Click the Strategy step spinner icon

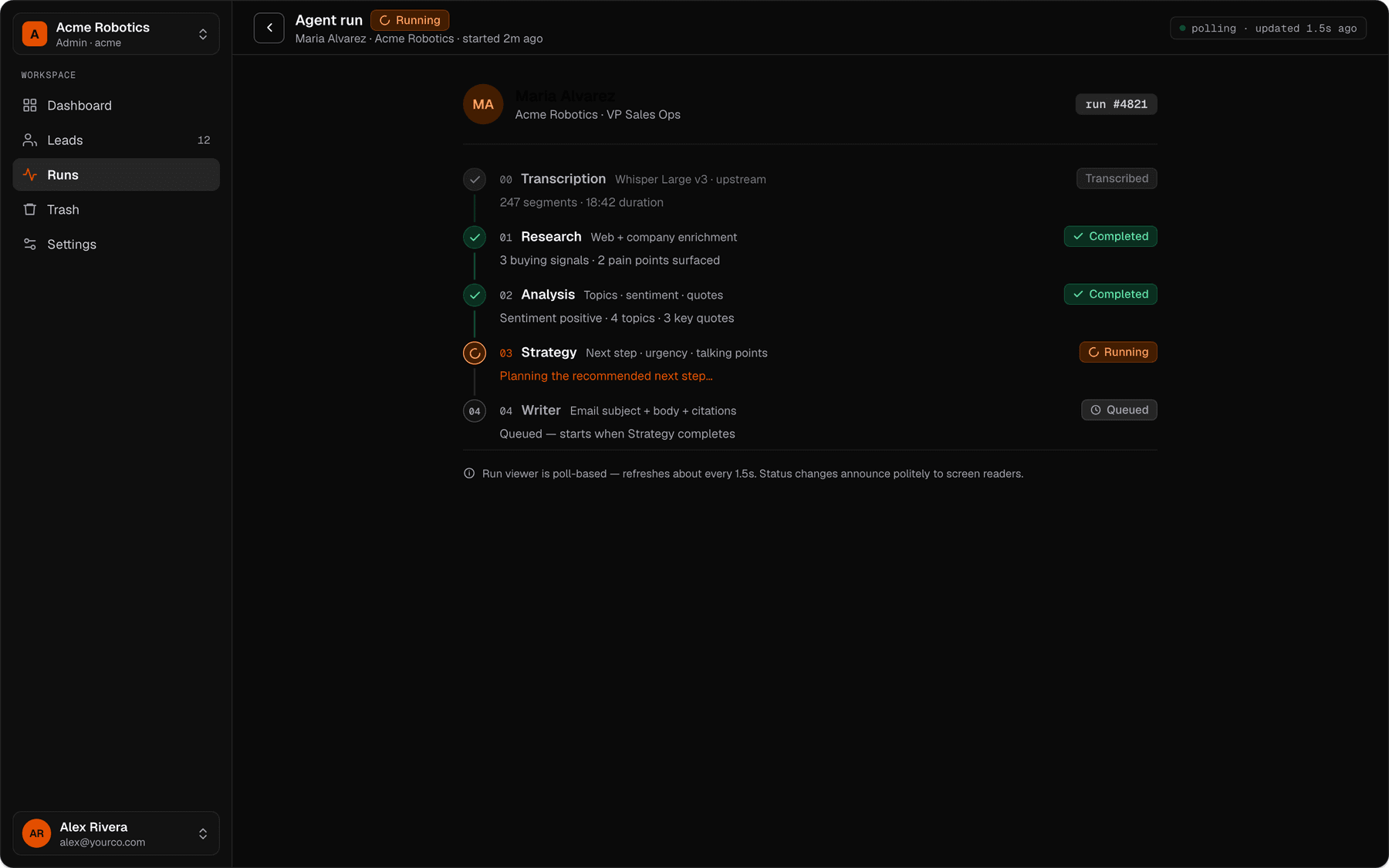(475, 353)
